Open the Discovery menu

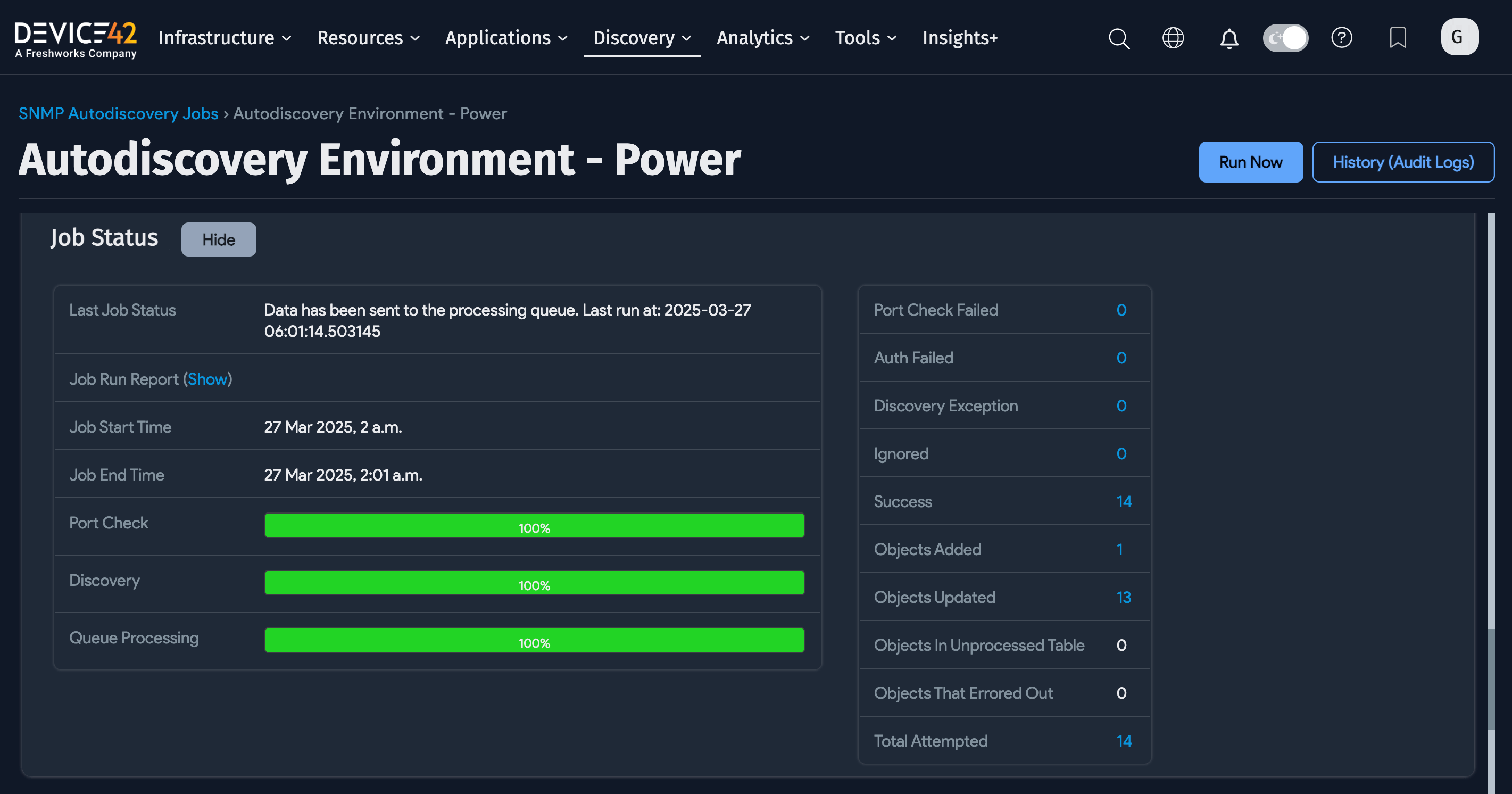642,38
